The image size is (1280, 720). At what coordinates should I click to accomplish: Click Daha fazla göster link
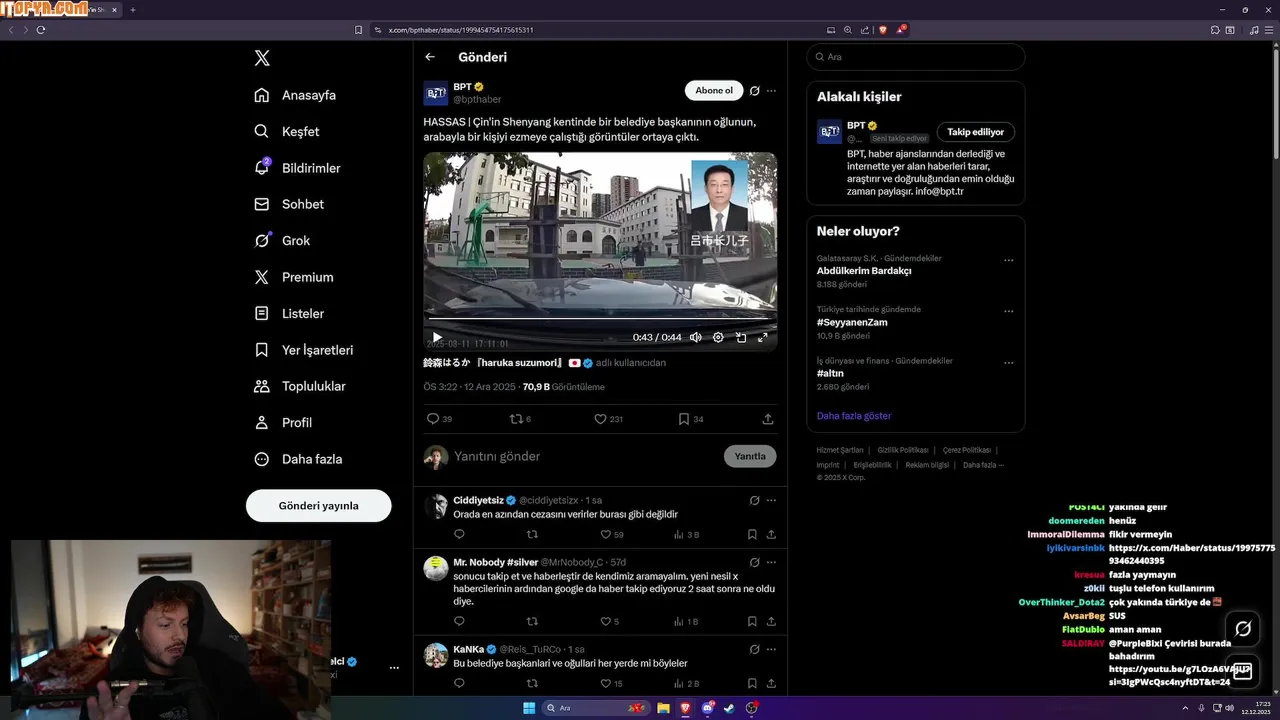(854, 416)
